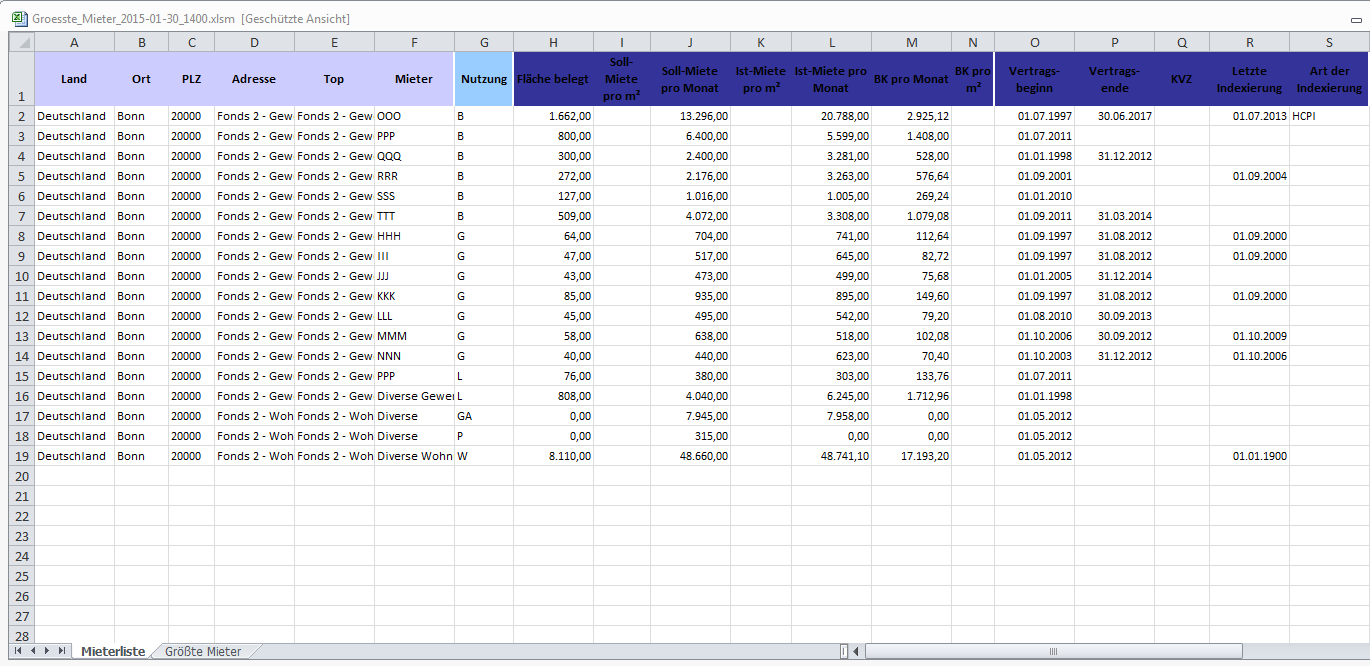Click the Vertragsende header cell
The height and width of the screenshot is (666, 1370).
pyautogui.click(x=1115, y=79)
